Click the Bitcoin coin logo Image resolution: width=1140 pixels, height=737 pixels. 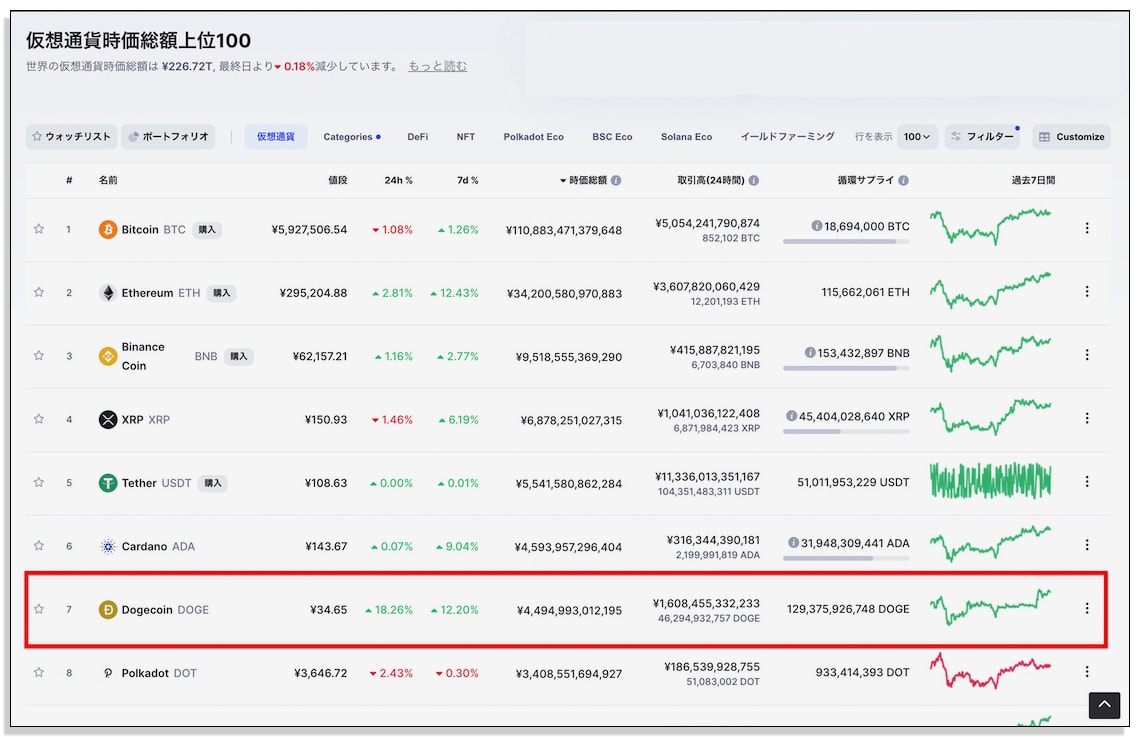tap(108, 230)
